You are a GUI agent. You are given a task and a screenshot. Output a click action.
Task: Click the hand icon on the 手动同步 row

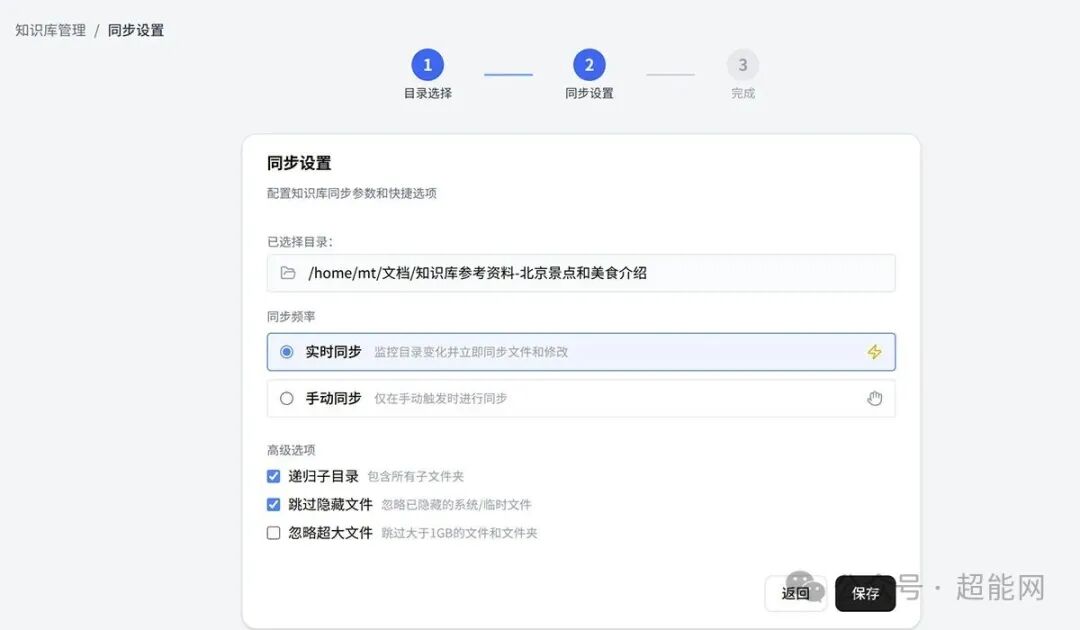(x=874, y=398)
